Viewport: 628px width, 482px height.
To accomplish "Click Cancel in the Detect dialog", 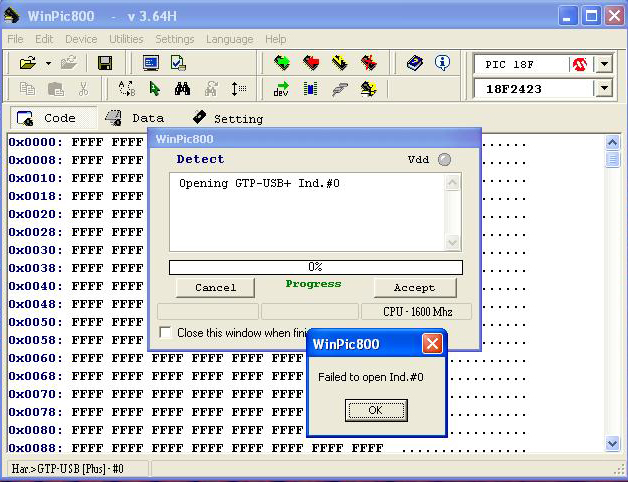I will click(215, 287).
